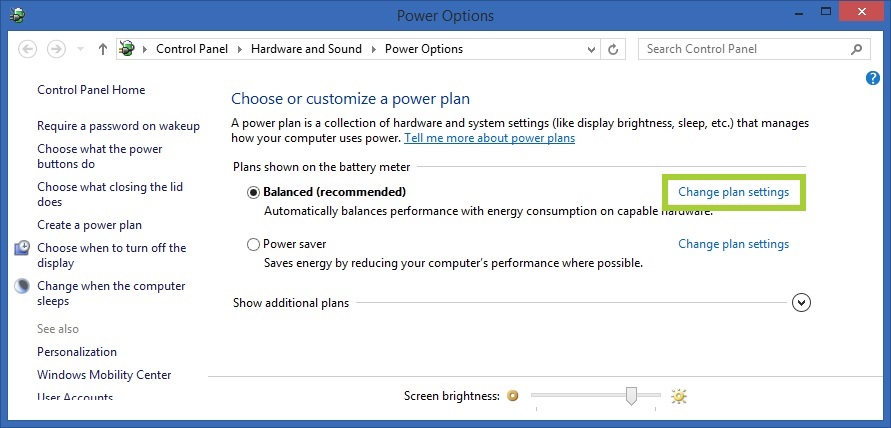The image size is (891, 428).
Task: Go to Hardware and Sound breadcrumb
Action: coord(306,49)
